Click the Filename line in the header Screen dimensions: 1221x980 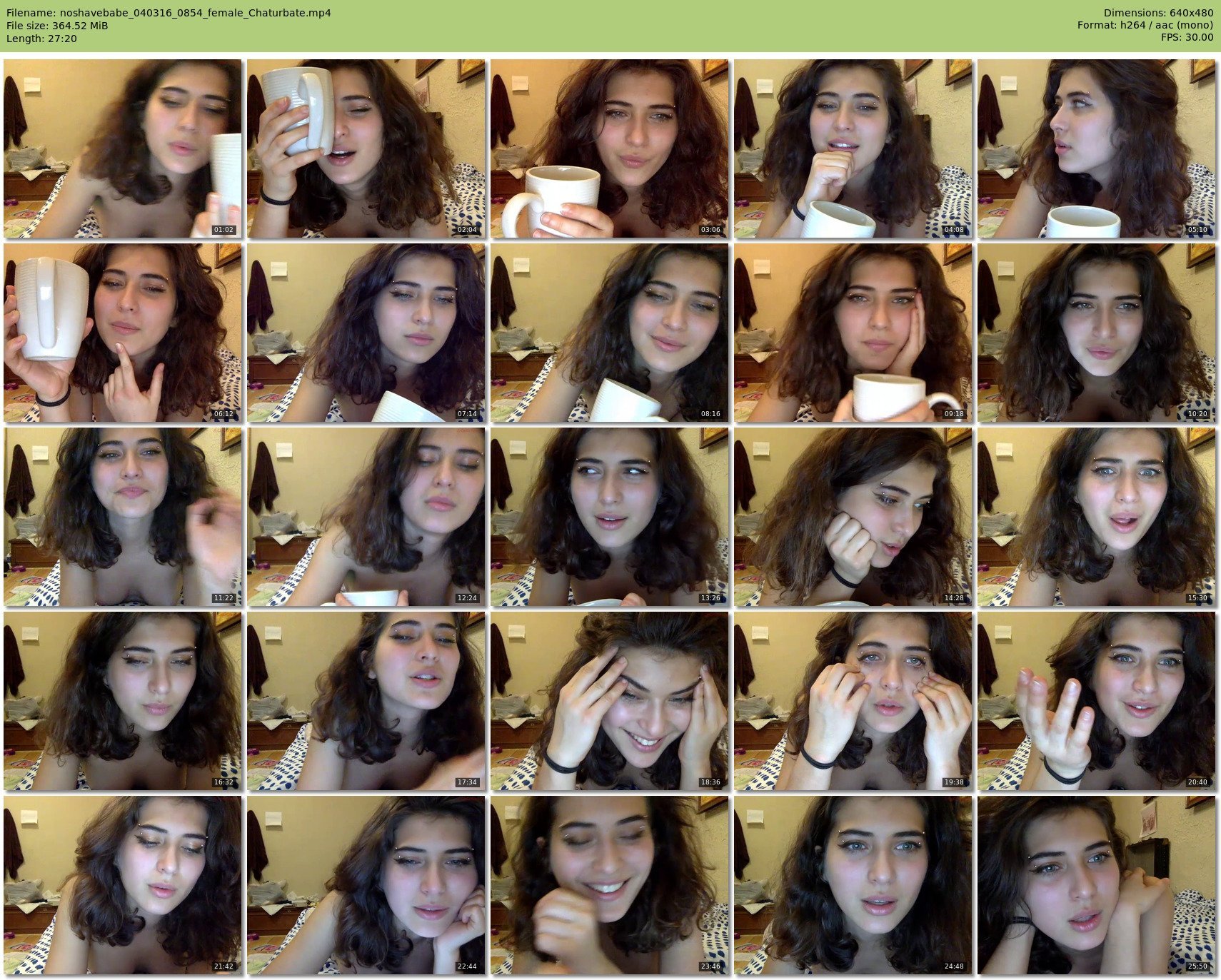[x=169, y=13]
